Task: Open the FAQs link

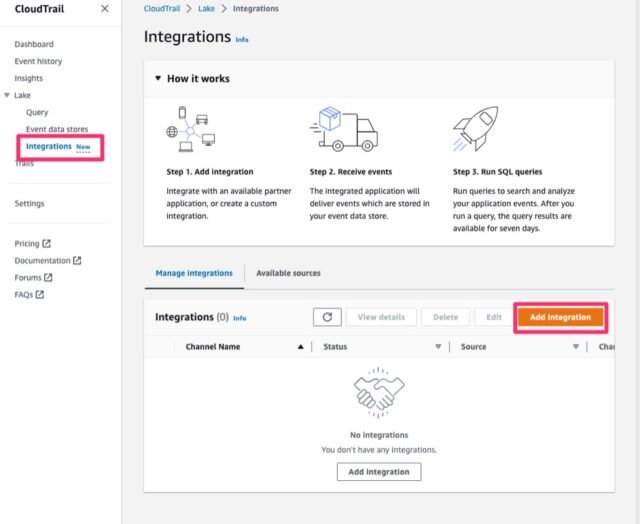Action: [24, 294]
